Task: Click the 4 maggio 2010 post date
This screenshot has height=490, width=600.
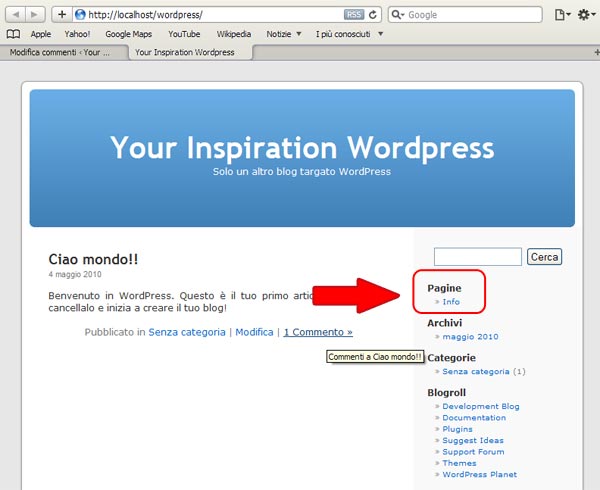Action: point(75,274)
